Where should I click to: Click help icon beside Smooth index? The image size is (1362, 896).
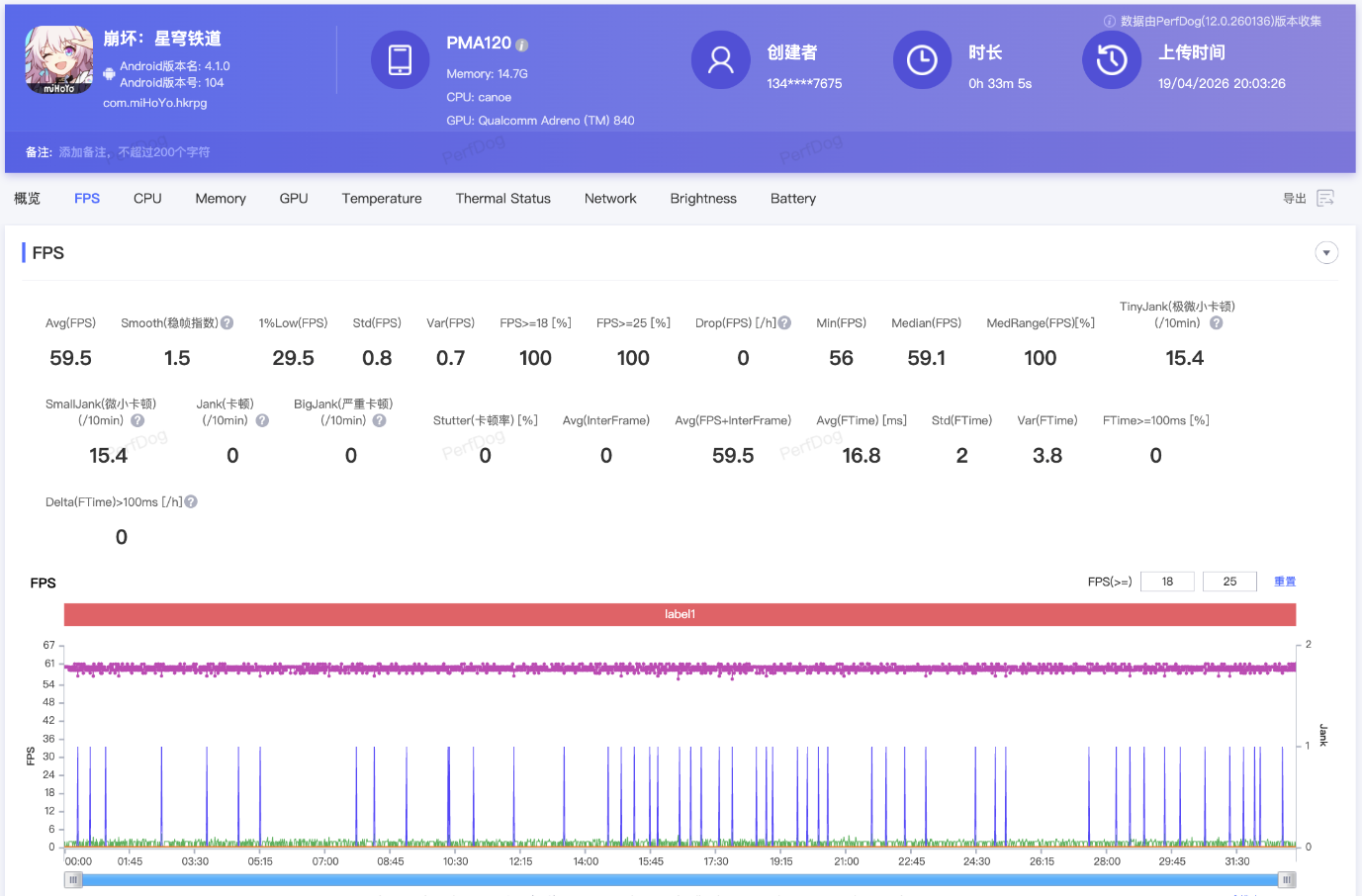point(227,323)
